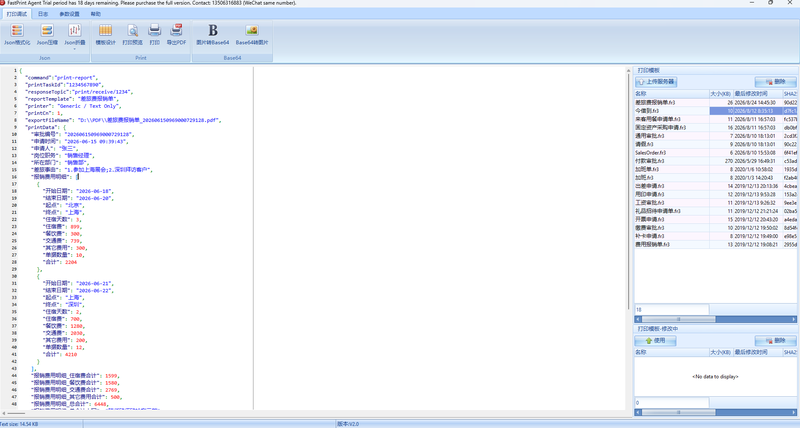Click right arrow of 打印模板 horizontal scrollbar
The height and width of the screenshot is (428, 800).
pyautogui.click(x=793, y=319)
